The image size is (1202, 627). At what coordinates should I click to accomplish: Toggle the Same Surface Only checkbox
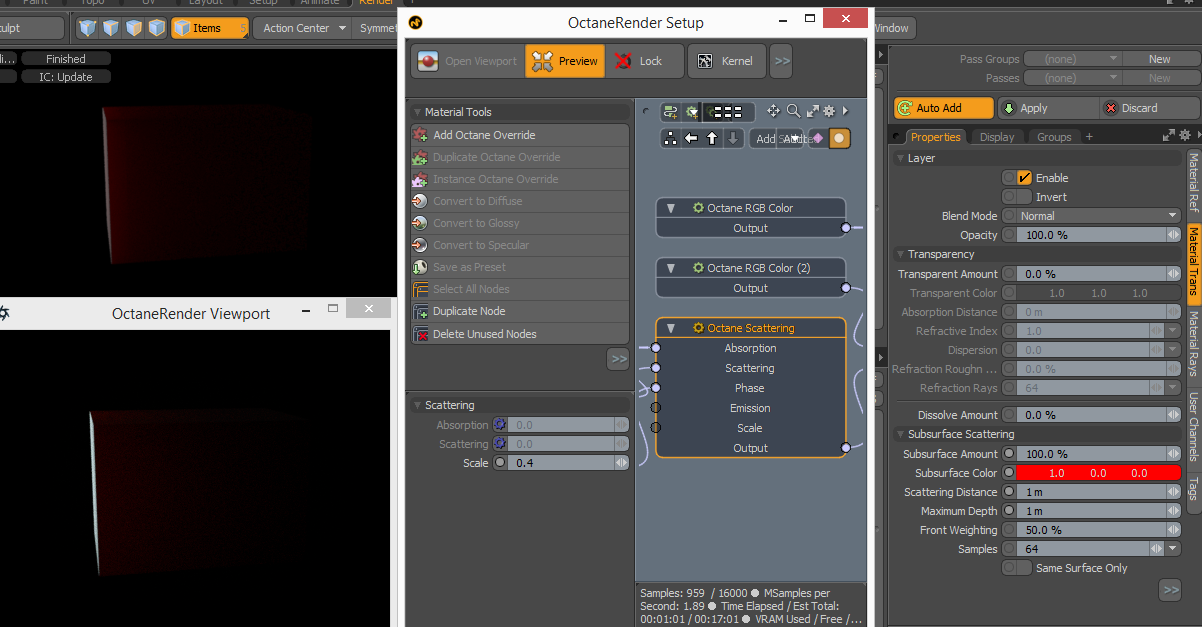click(x=1024, y=567)
